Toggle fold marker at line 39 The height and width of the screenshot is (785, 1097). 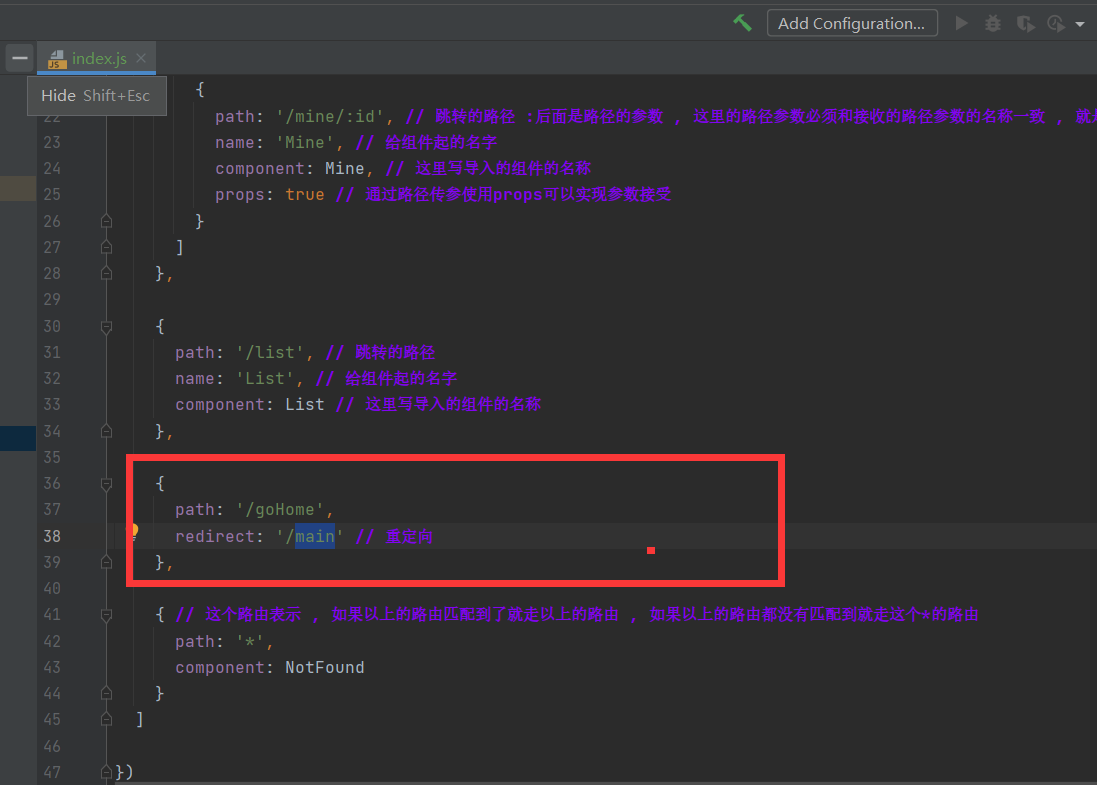pyautogui.click(x=106, y=562)
